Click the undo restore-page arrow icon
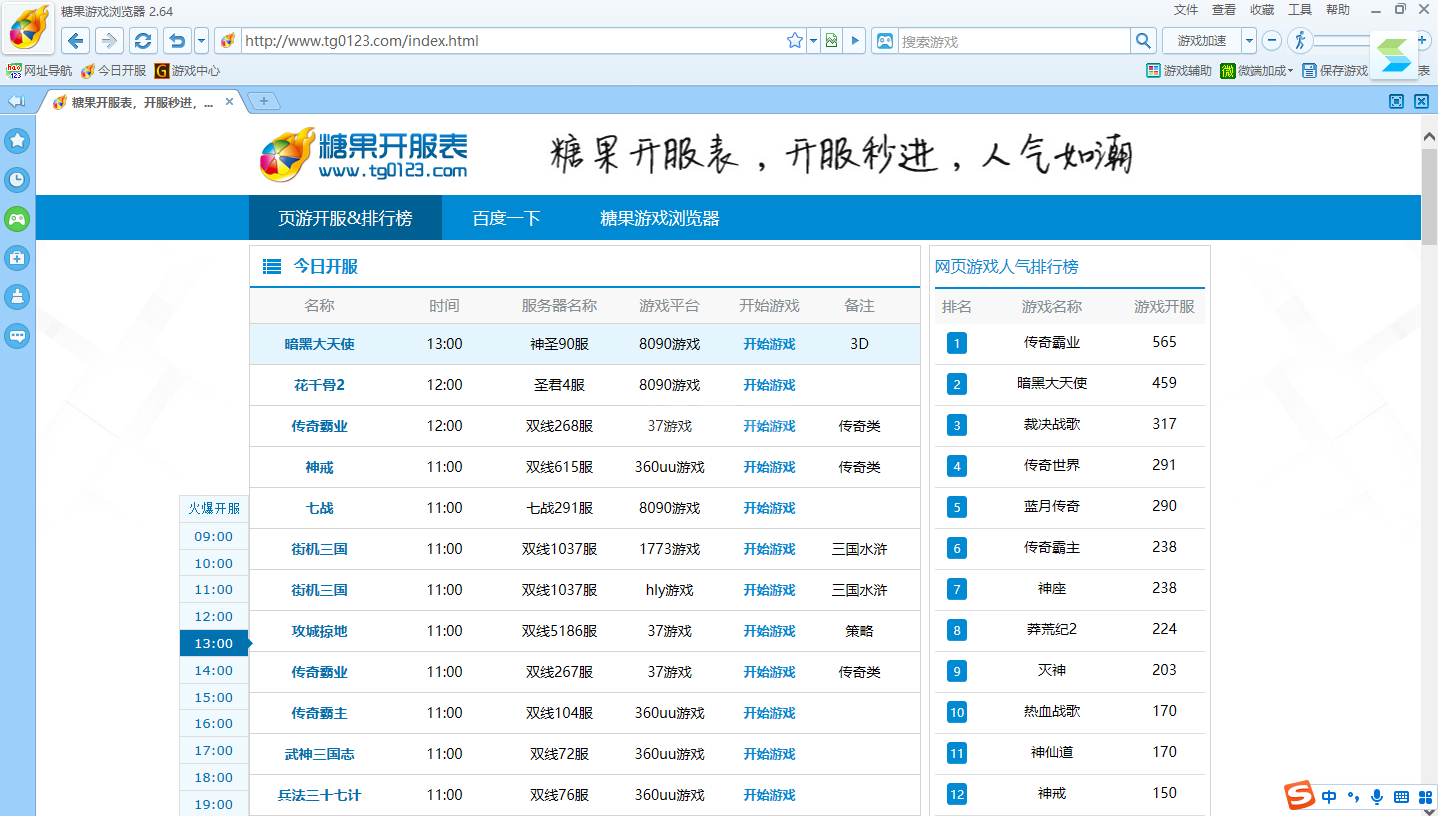This screenshot has width=1438, height=816. coord(177,41)
